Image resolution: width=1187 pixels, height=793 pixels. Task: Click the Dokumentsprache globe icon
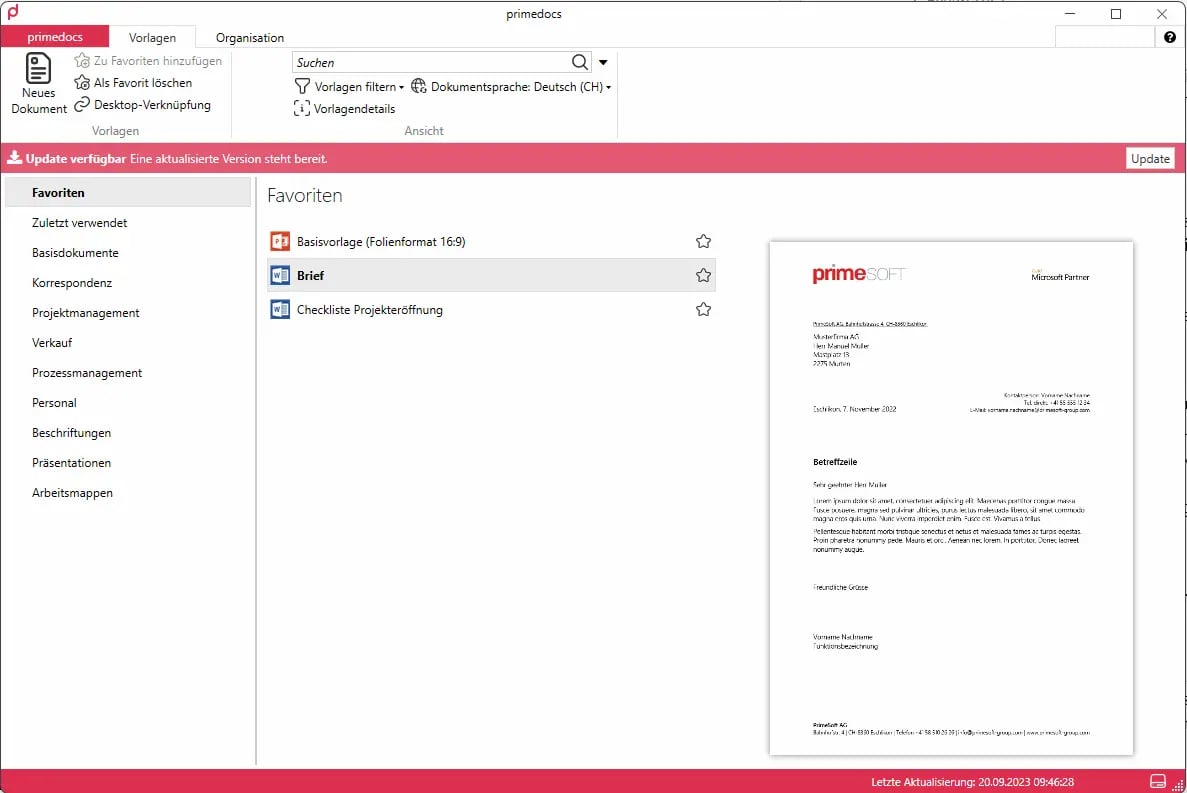click(419, 86)
